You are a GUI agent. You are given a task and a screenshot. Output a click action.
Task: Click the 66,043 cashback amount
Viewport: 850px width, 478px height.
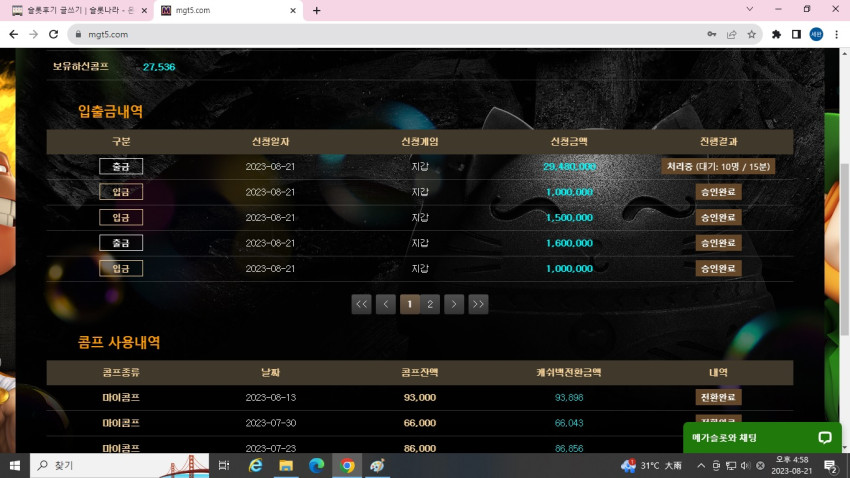pyautogui.click(x=569, y=423)
